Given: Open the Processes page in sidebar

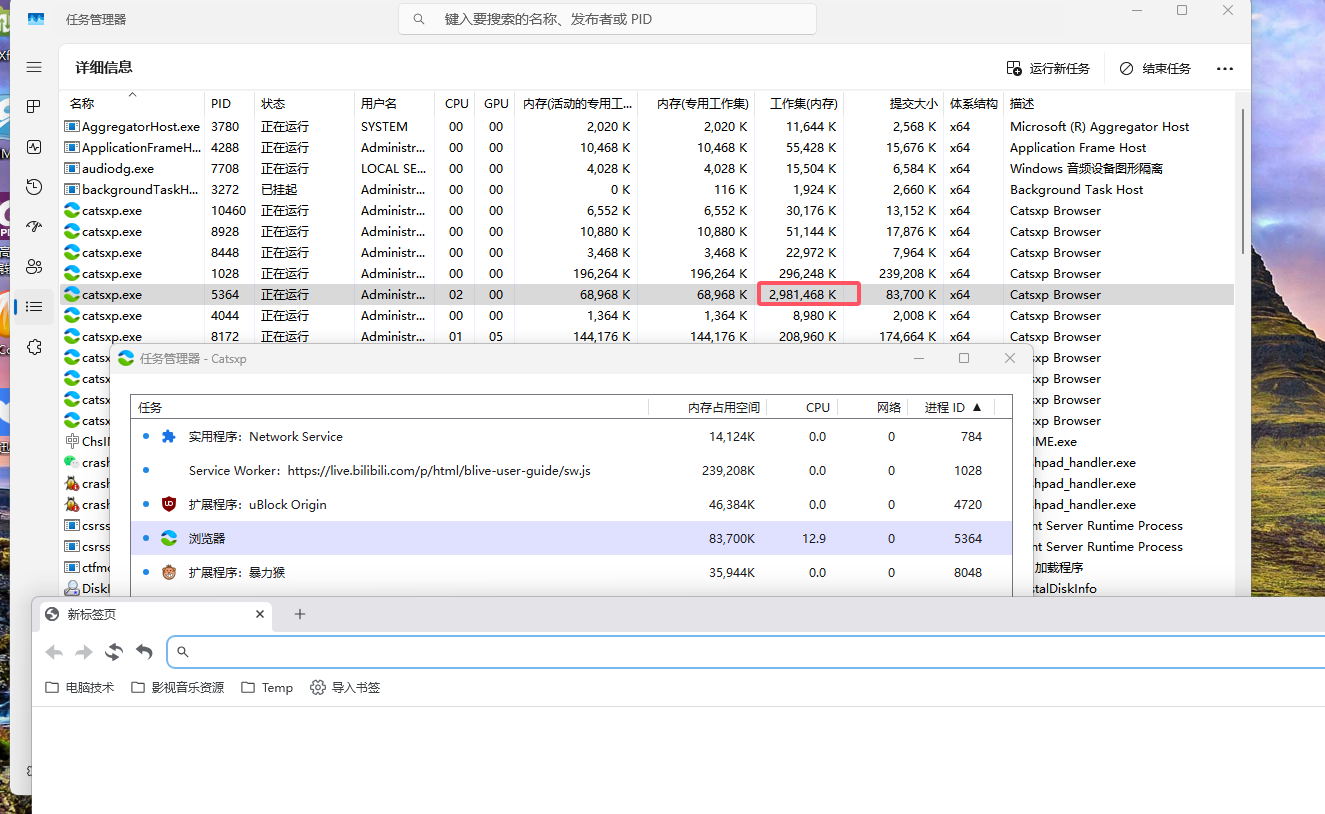Looking at the screenshot, I should pos(34,106).
